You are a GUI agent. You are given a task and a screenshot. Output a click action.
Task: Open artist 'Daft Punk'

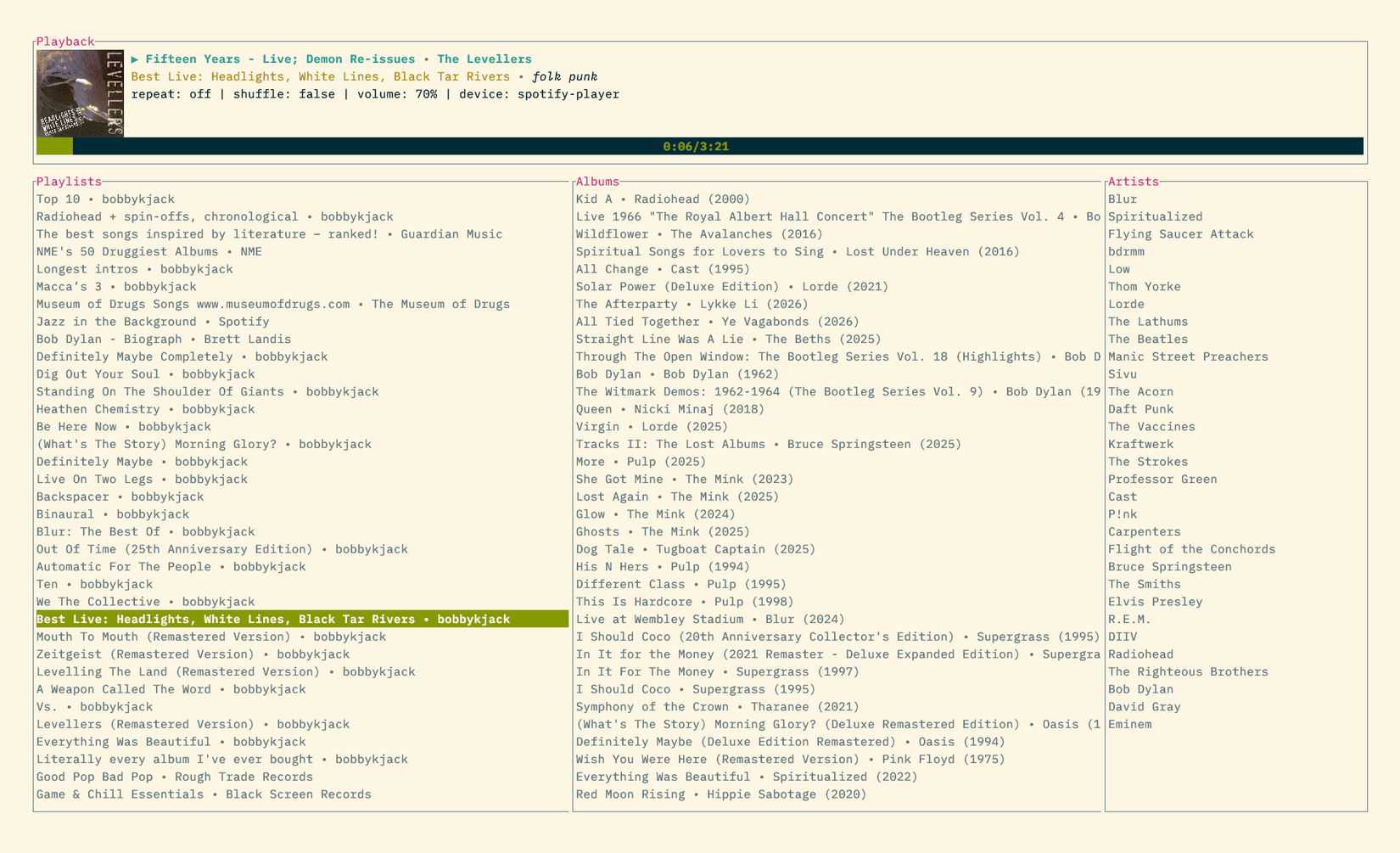1141,409
